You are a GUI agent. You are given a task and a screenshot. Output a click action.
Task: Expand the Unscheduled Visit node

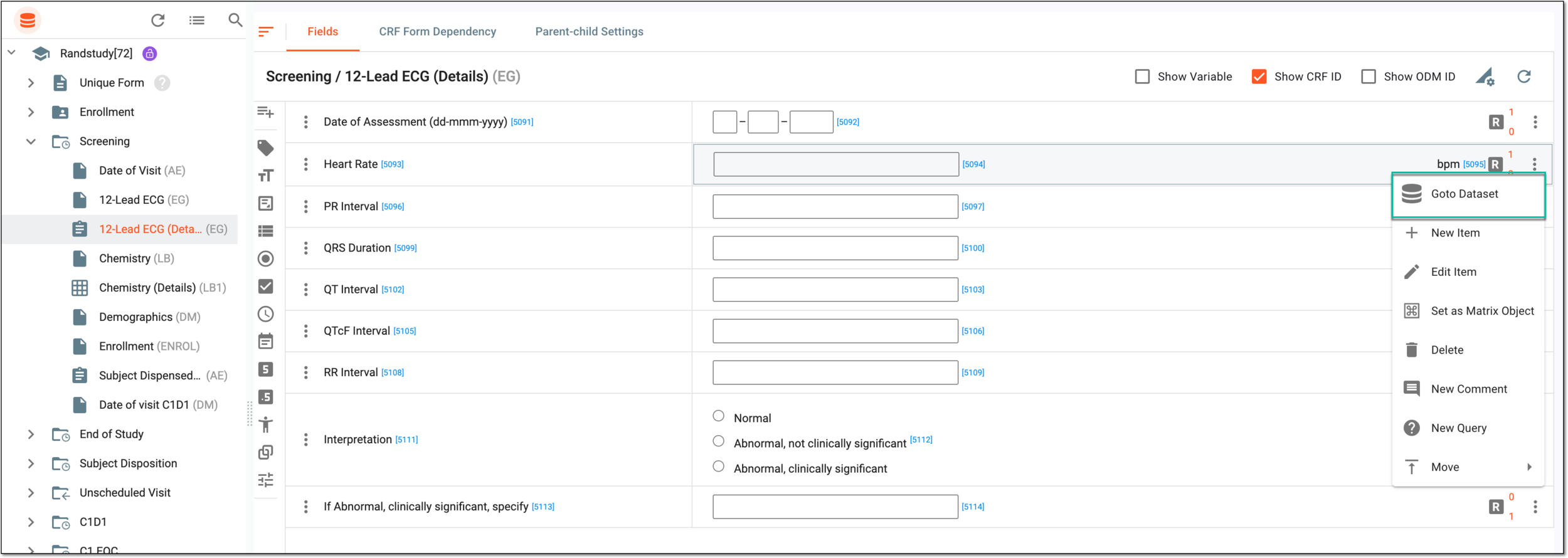[x=31, y=493]
